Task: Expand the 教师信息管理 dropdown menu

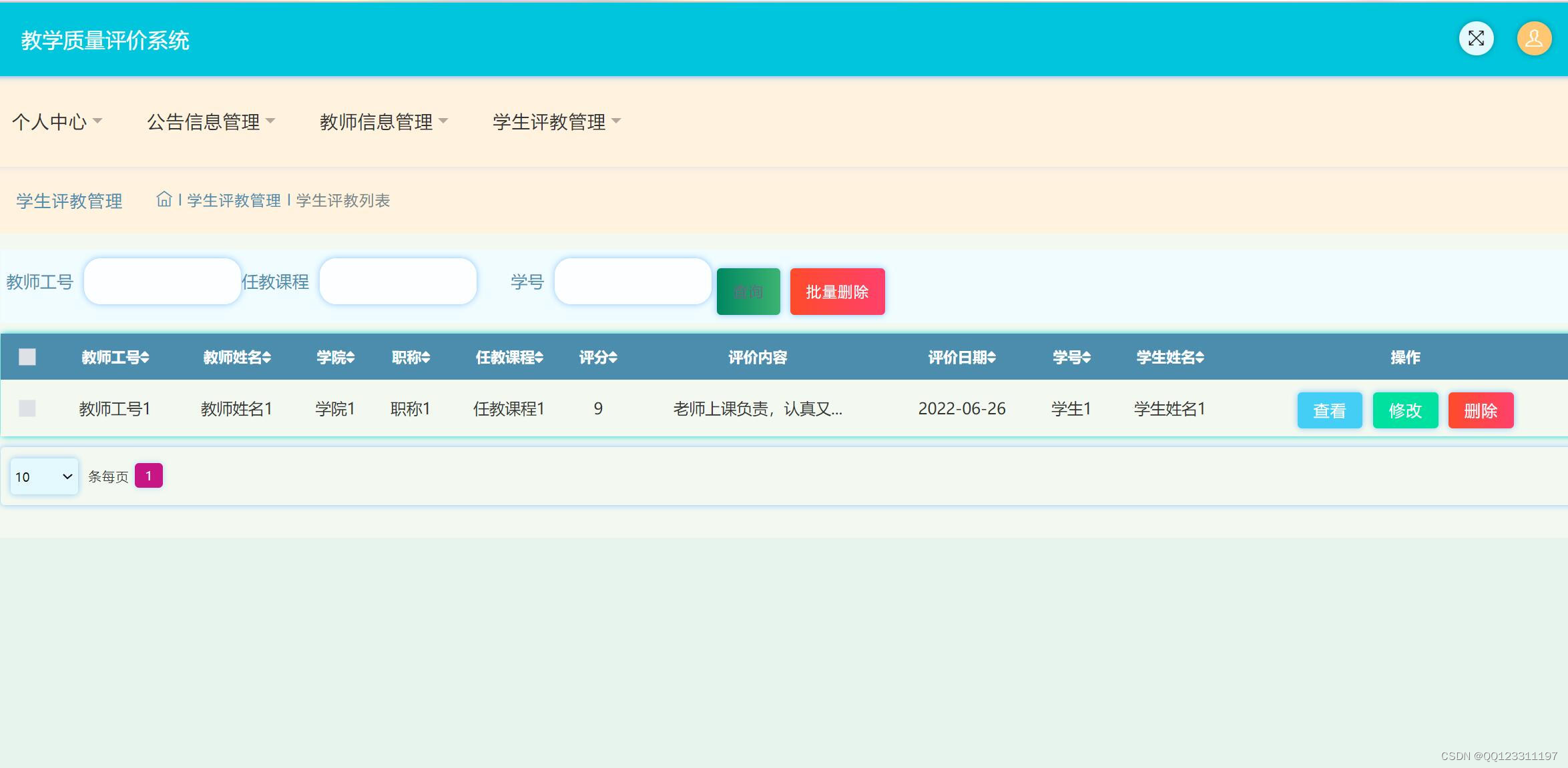Action: [x=384, y=121]
